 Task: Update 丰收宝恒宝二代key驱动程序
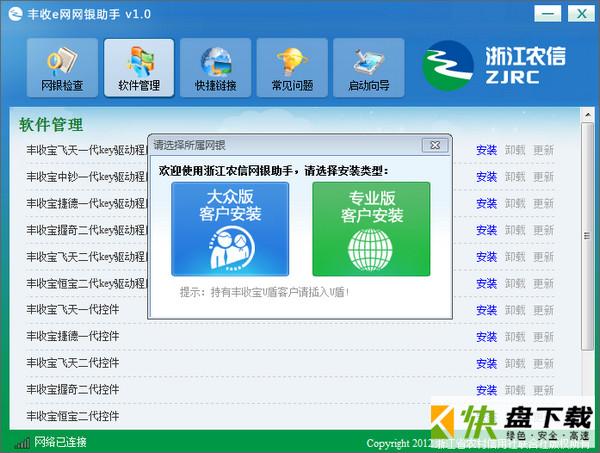point(544,284)
